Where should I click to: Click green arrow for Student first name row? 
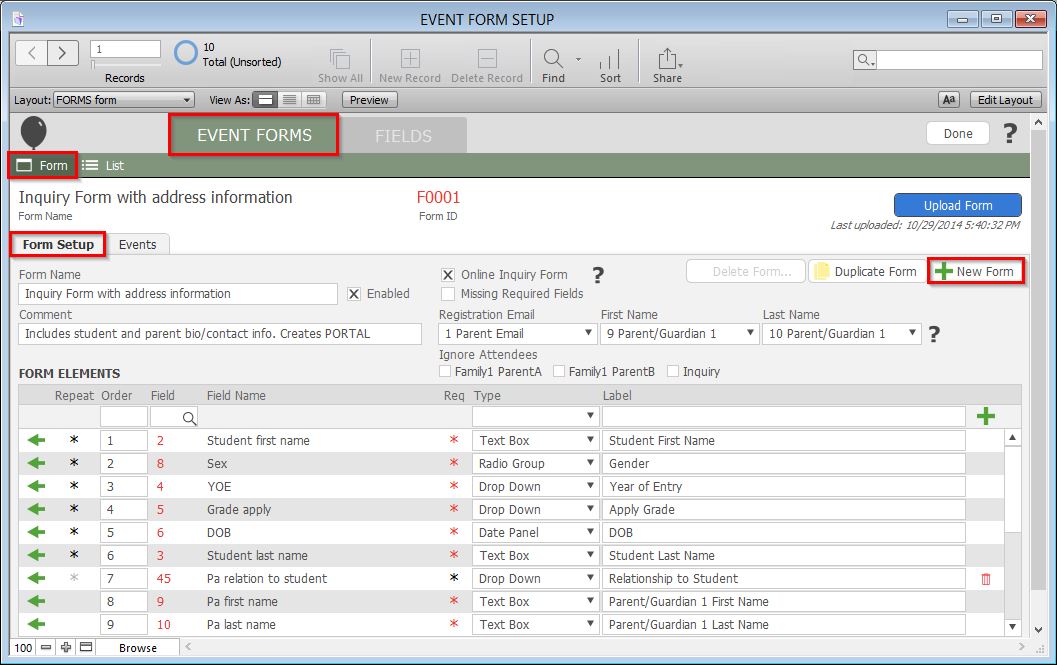(x=37, y=440)
